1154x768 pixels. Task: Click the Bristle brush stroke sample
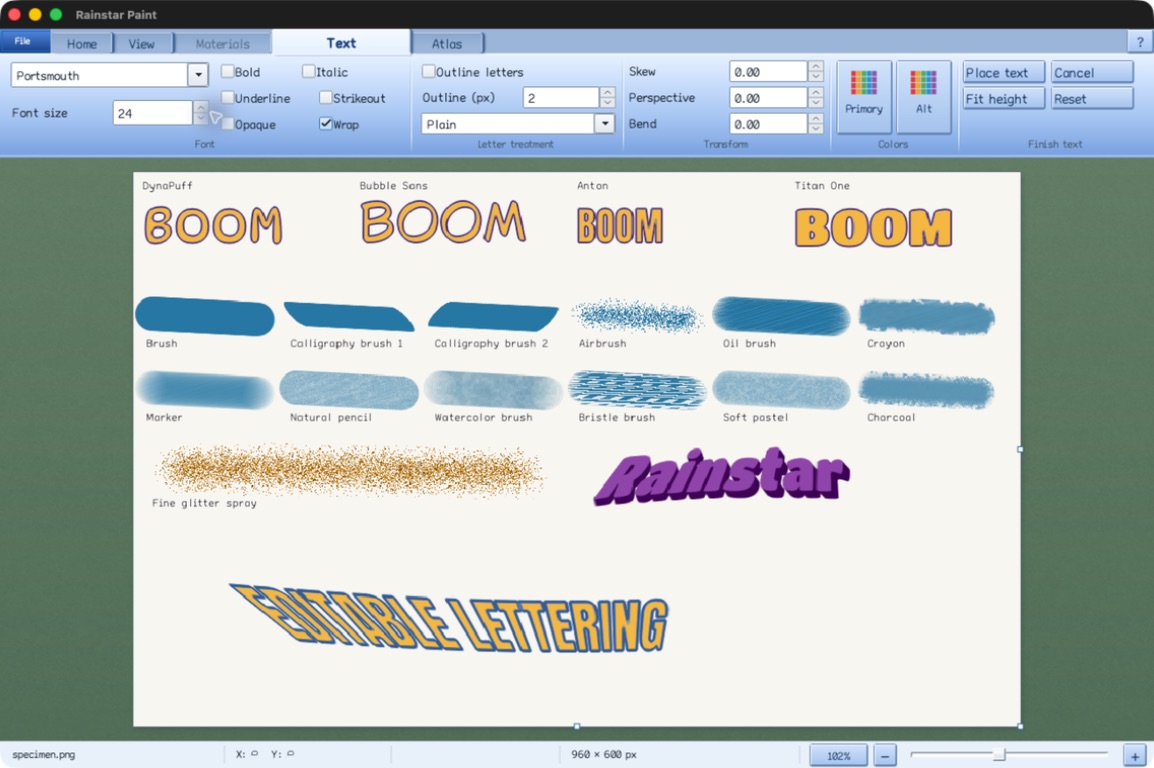[x=637, y=389]
